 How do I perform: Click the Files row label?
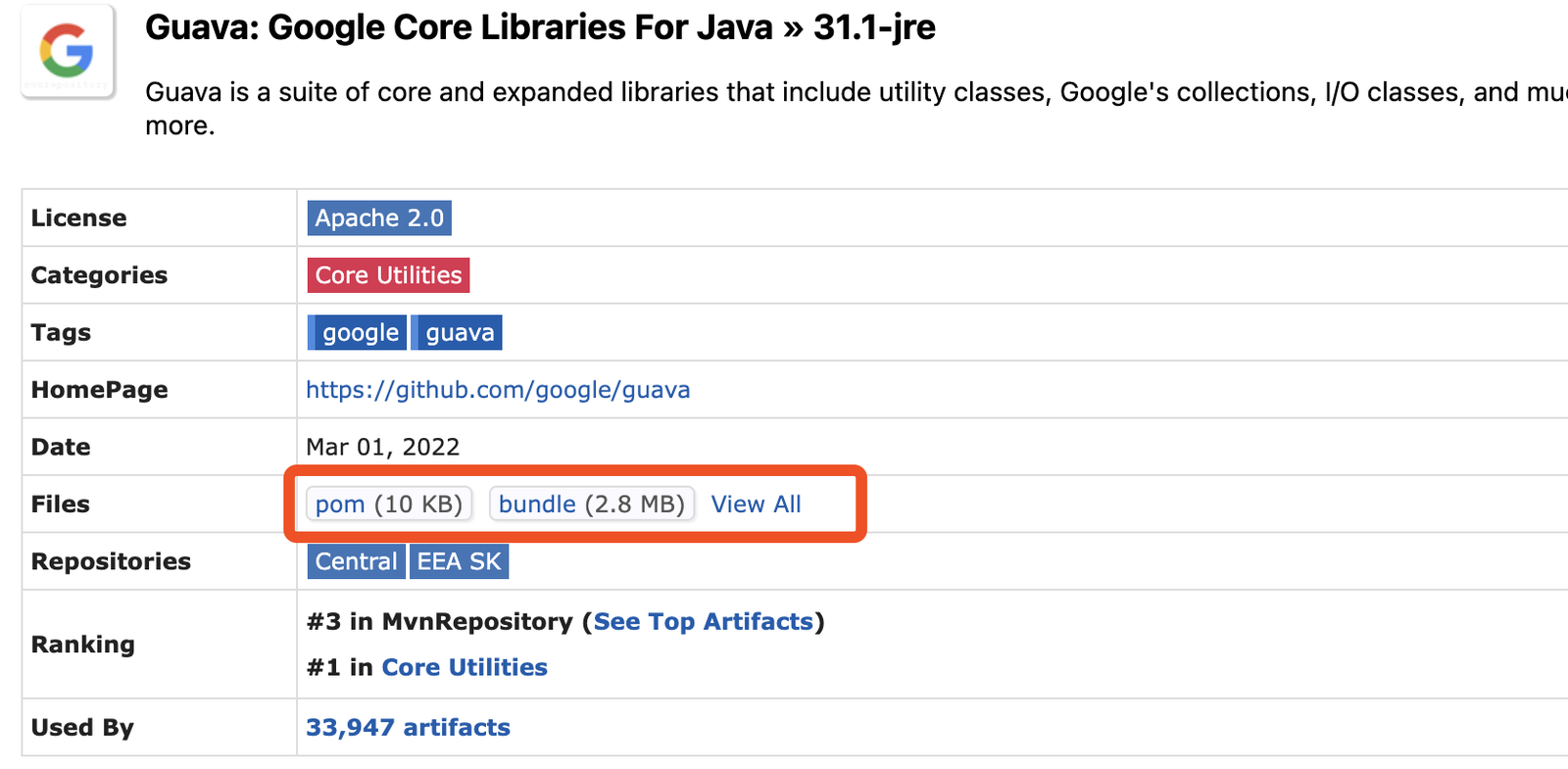[x=61, y=505]
